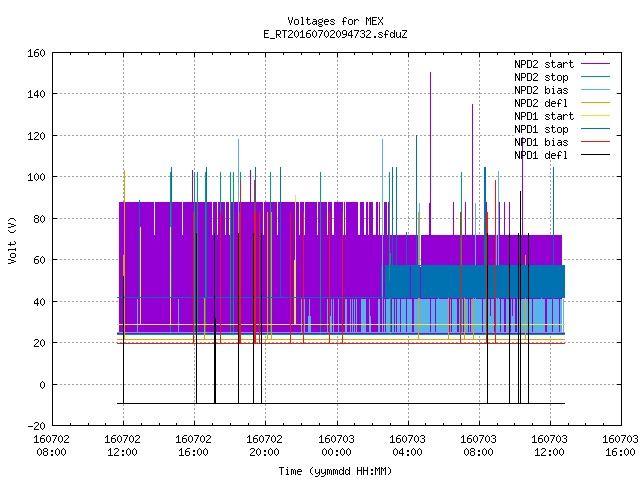Click the purple NPD2 start legend line
This screenshot has width=640, height=480.
595,64
